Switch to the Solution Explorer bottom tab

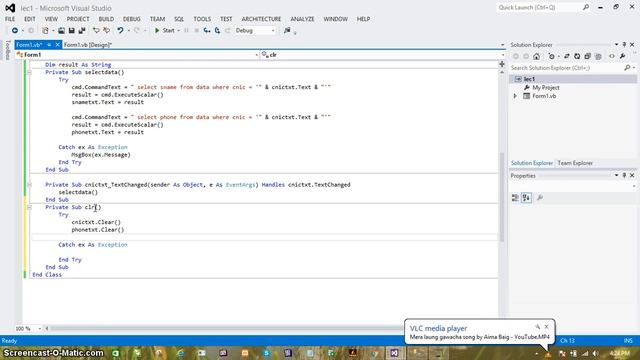pos(532,163)
